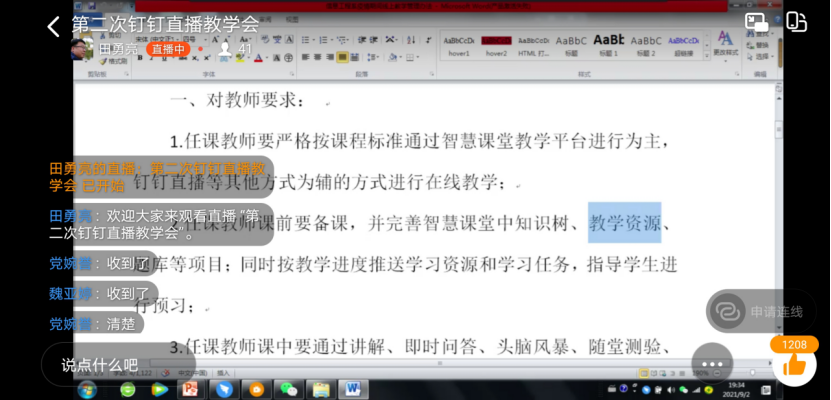
Task: Click heading 一、对教师要求：
Action: [x=237, y=100]
